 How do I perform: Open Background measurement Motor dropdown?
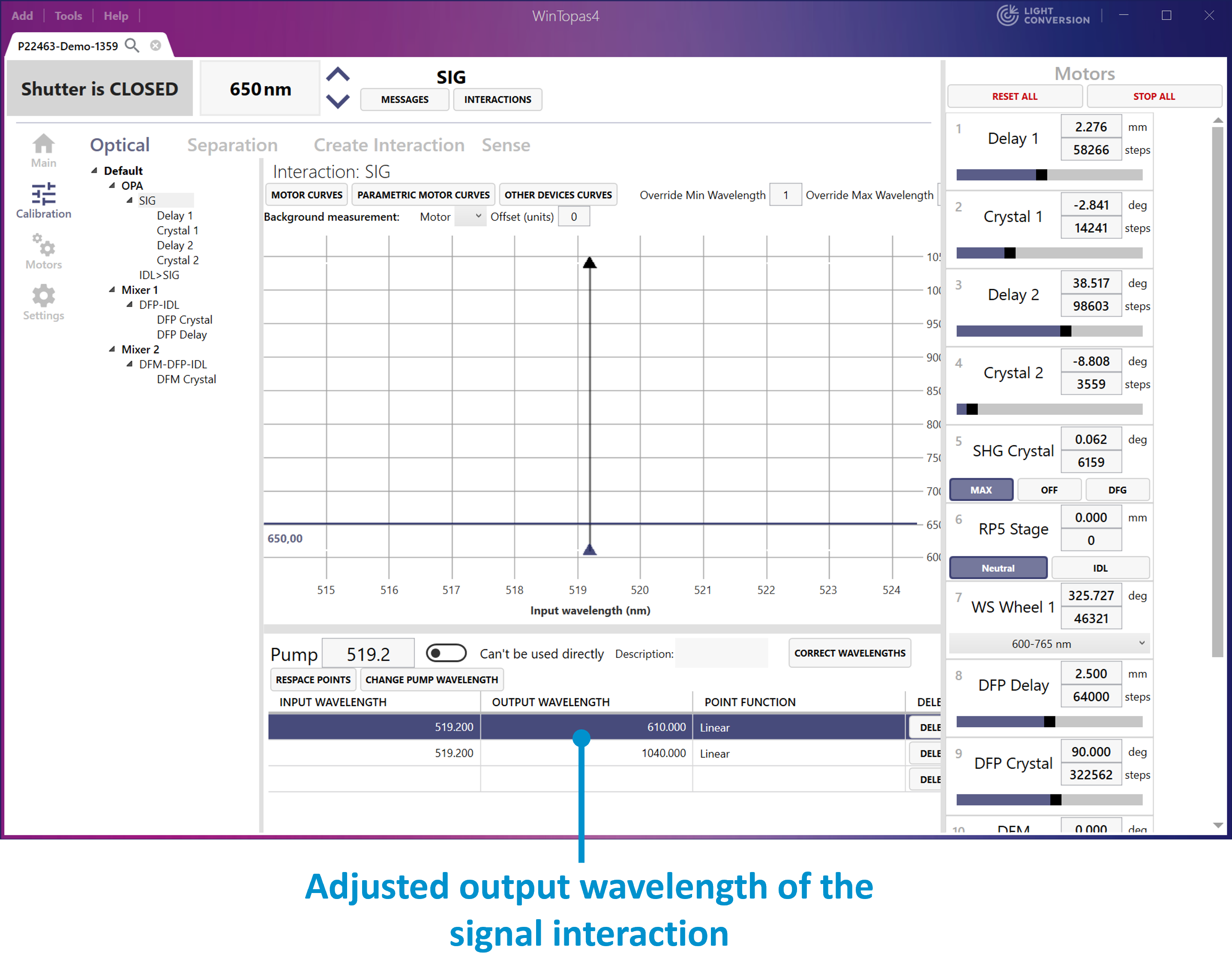coord(470,217)
